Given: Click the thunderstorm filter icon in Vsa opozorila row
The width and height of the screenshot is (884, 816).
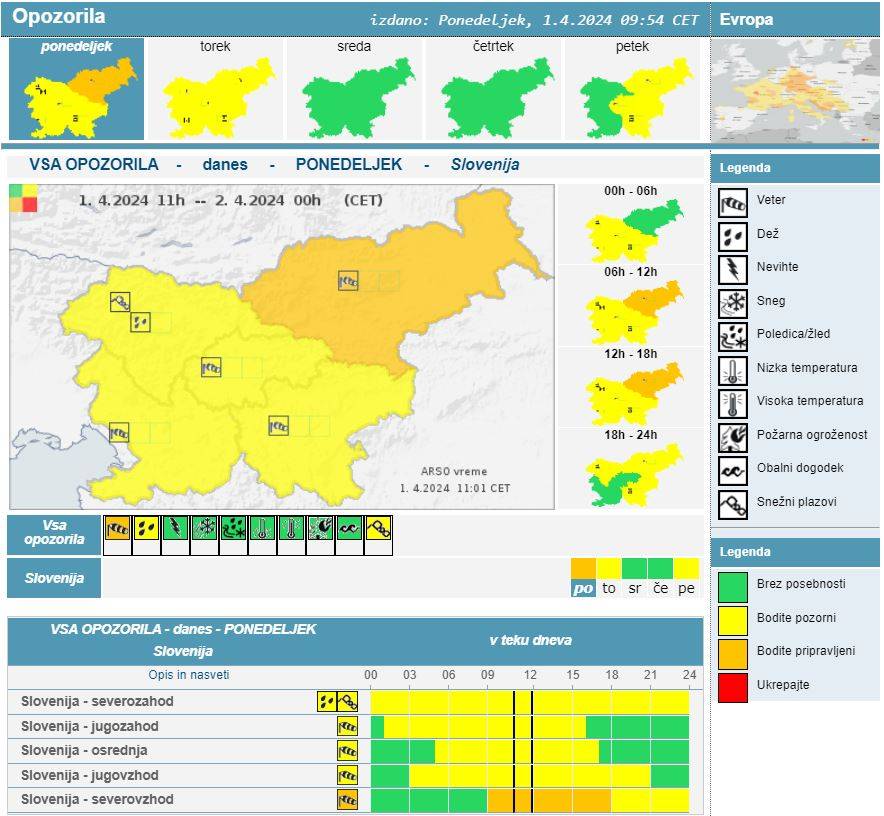Looking at the screenshot, I should (176, 529).
